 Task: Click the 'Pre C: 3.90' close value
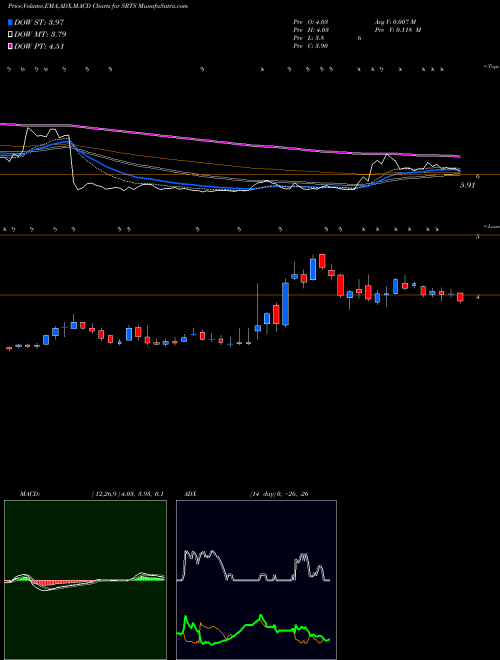click(x=311, y=46)
